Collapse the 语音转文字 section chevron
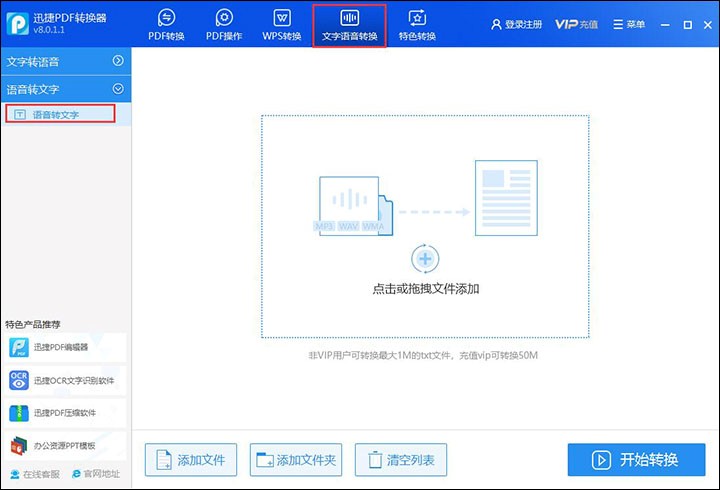720x490 pixels. 118,89
